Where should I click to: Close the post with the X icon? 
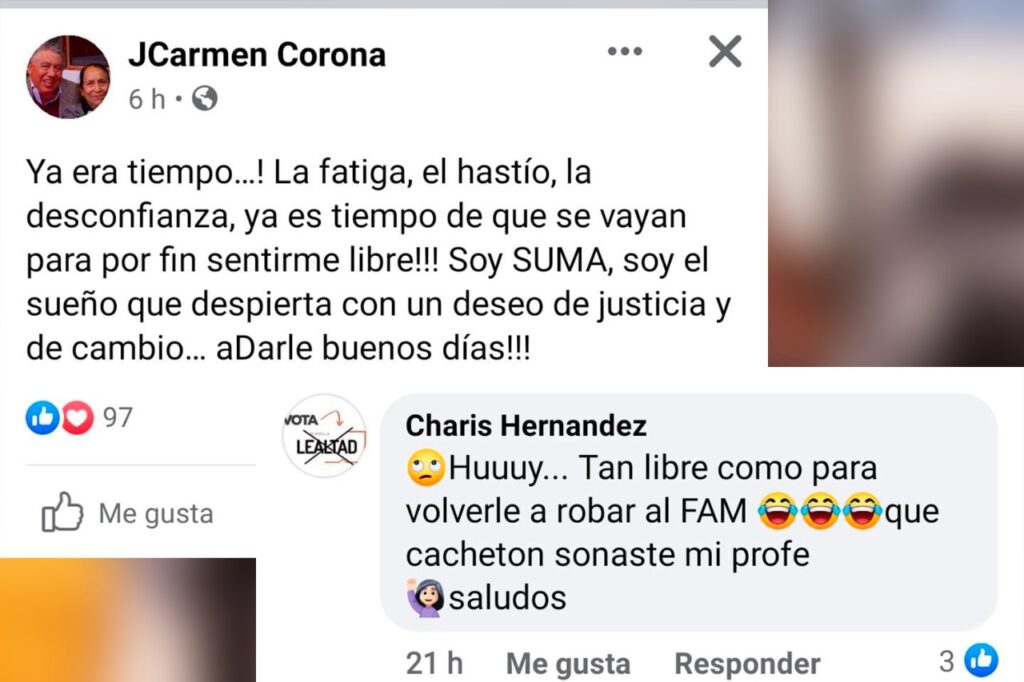pyautogui.click(x=725, y=51)
